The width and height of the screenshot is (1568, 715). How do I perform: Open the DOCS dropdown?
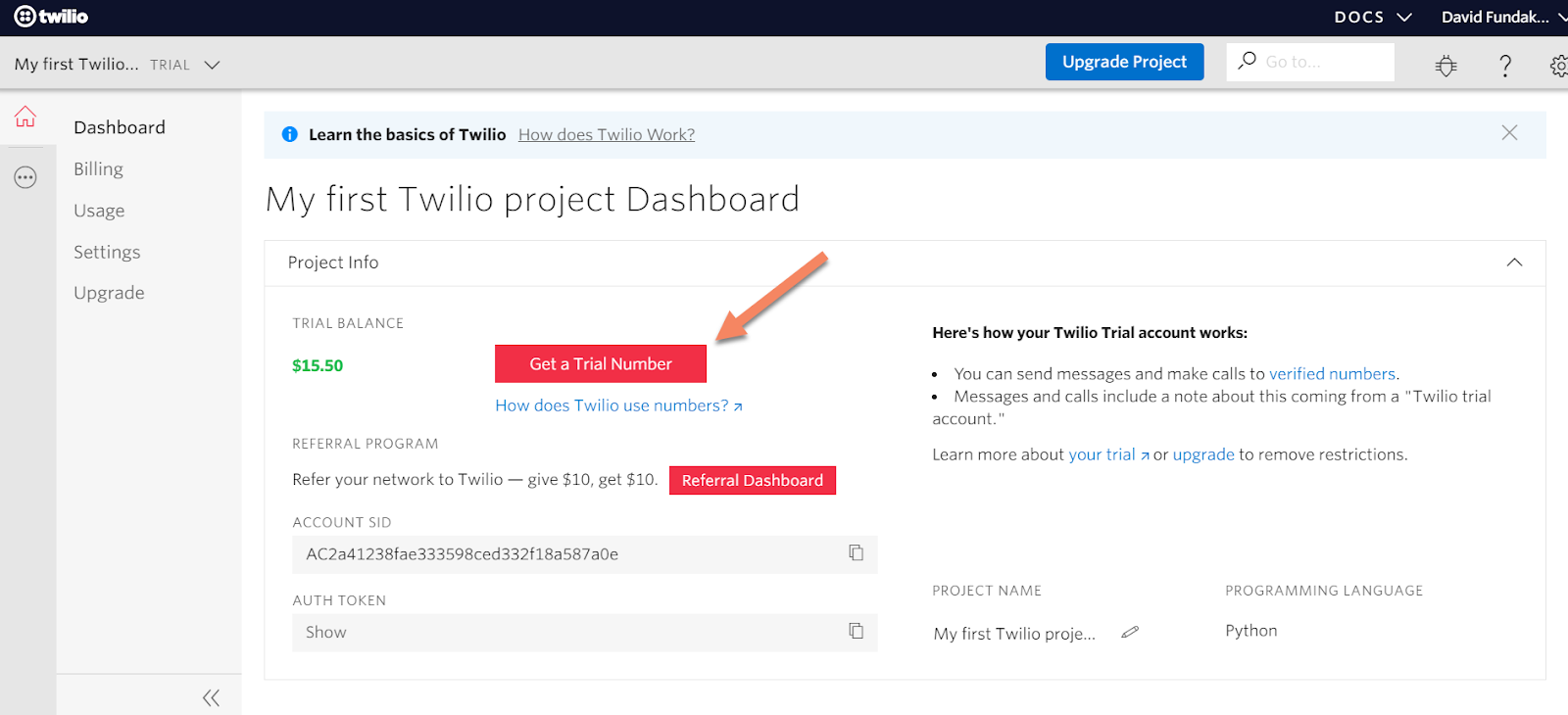(x=1373, y=17)
